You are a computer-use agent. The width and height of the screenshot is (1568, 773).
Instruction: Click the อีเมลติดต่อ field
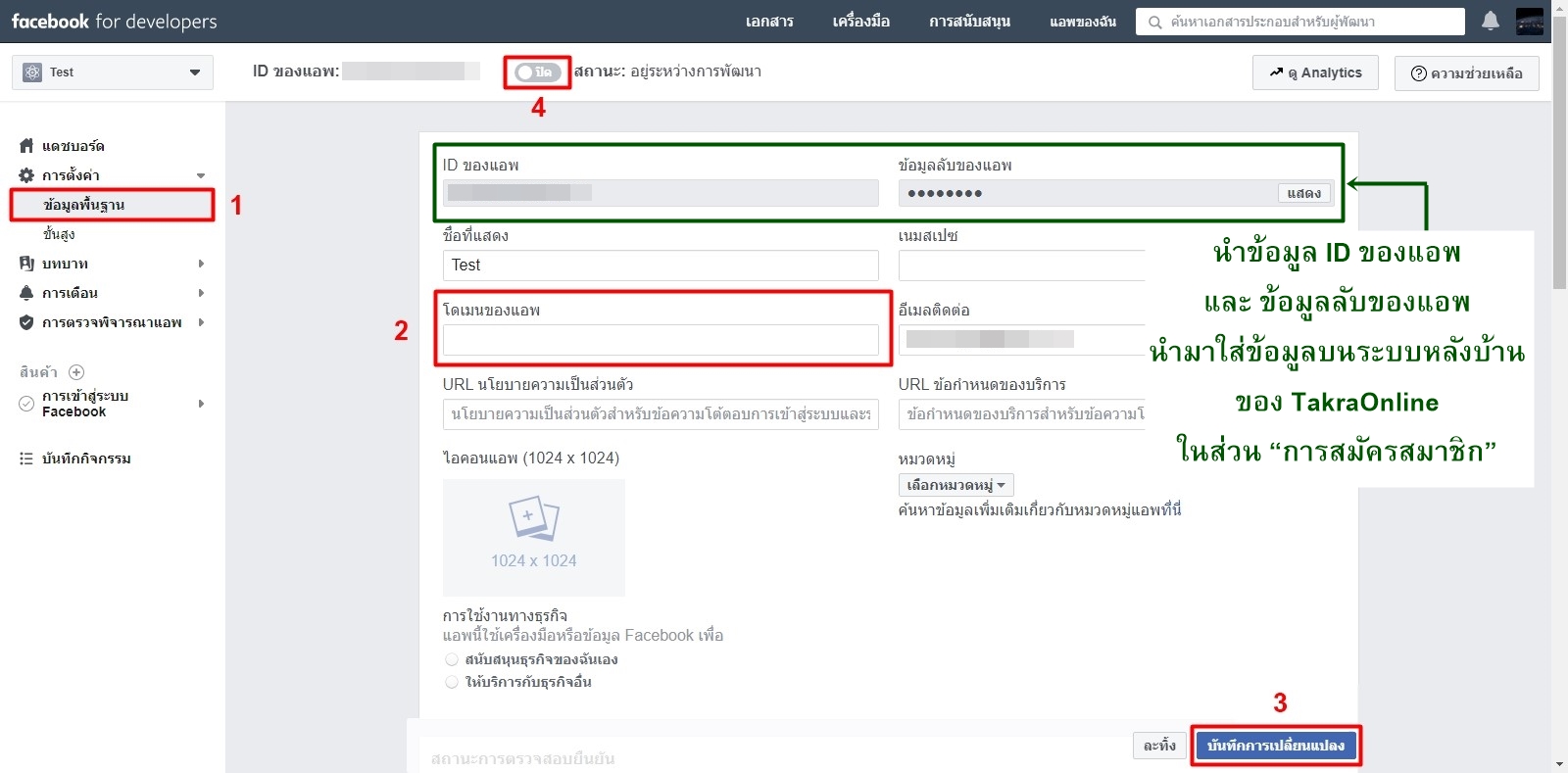[1022, 340]
